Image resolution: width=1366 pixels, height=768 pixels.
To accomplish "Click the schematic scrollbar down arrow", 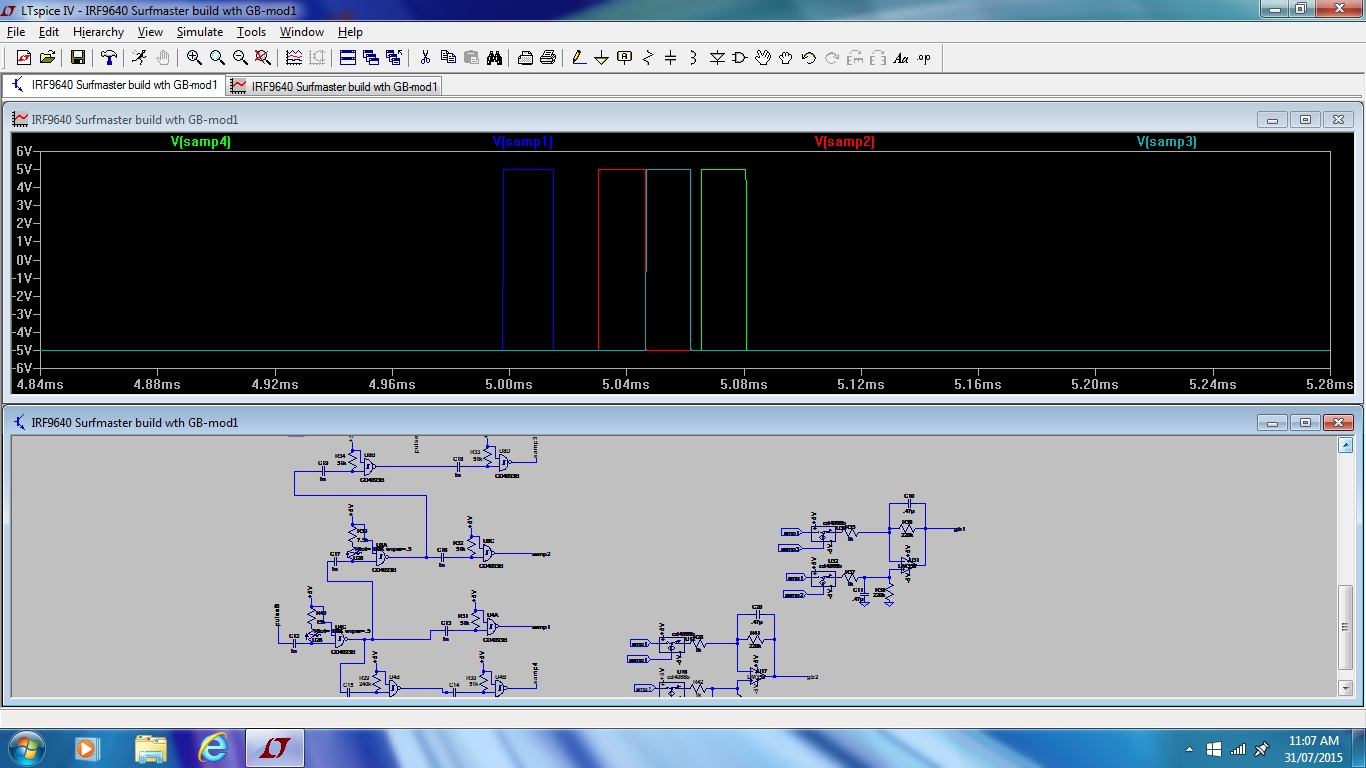I will coord(1346,688).
